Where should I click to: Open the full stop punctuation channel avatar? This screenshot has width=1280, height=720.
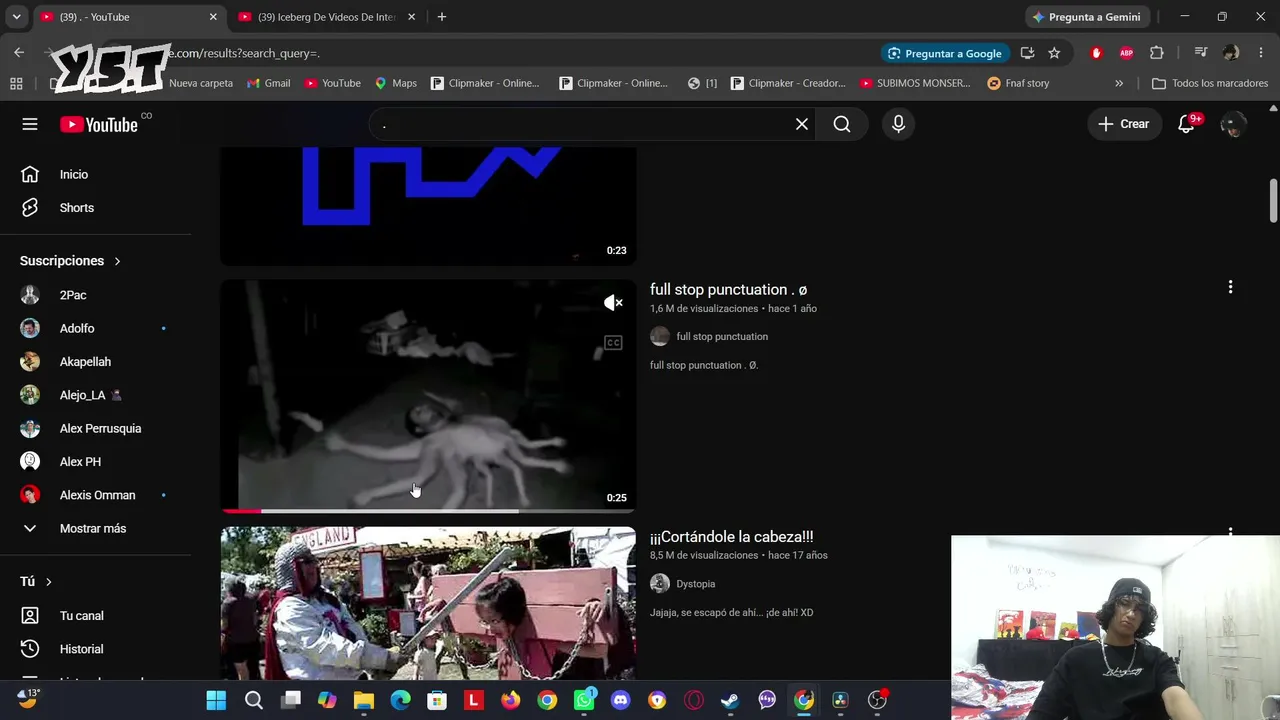pyautogui.click(x=659, y=337)
